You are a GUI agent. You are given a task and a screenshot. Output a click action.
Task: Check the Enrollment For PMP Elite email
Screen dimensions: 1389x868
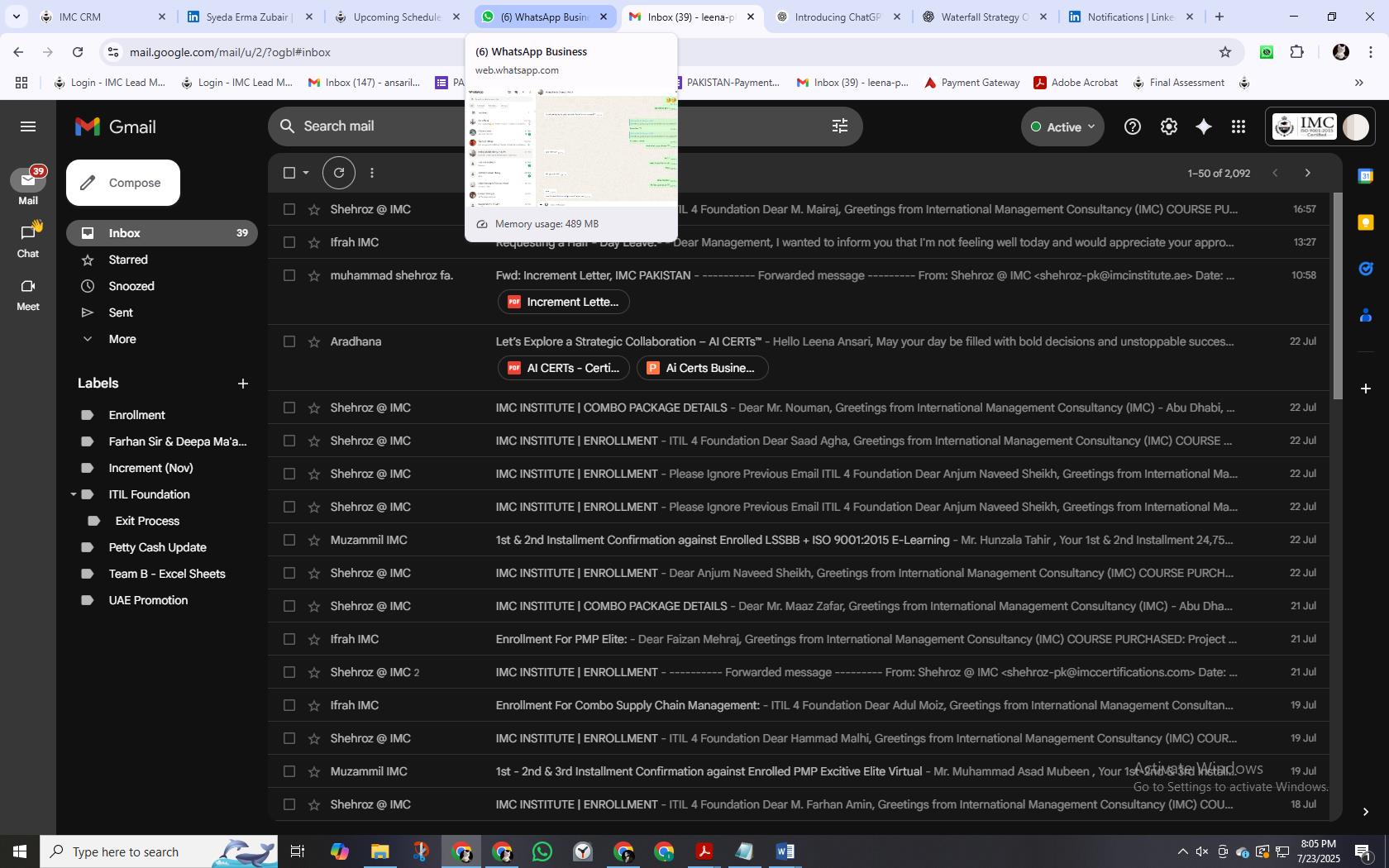pyautogui.click(x=289, y=639)
